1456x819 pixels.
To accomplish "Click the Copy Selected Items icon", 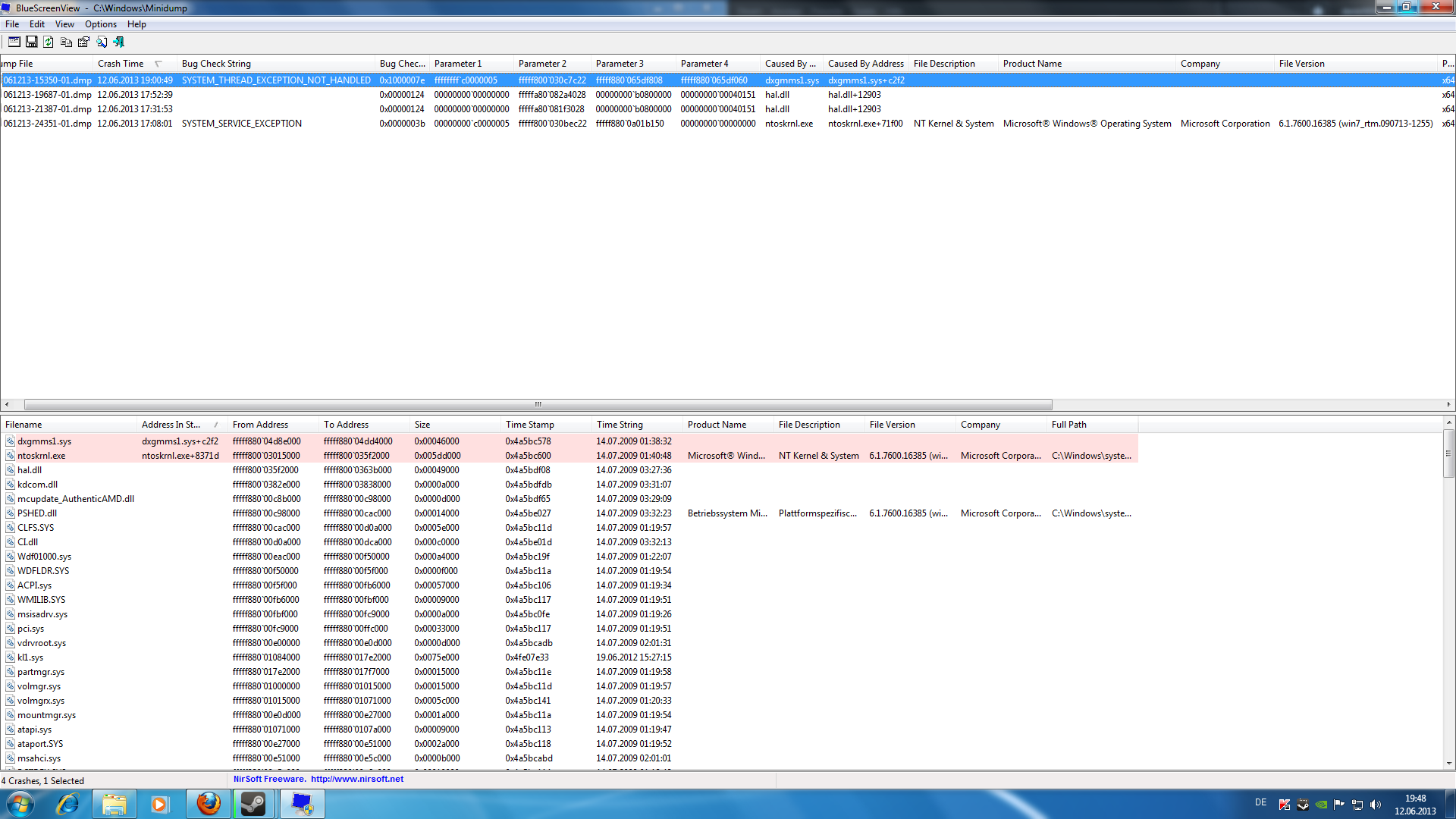I will pos(66,42).
